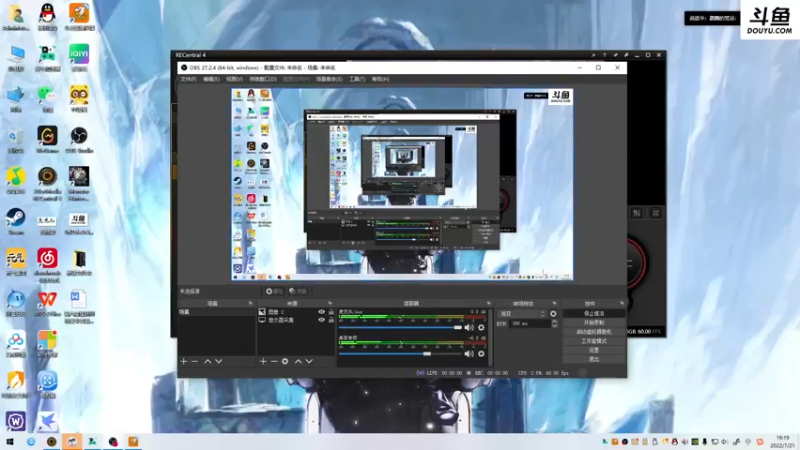Click the audio mixer vertical scrollbar
The width and height of the screenshot is (800, 450).
tap(491, 337)
